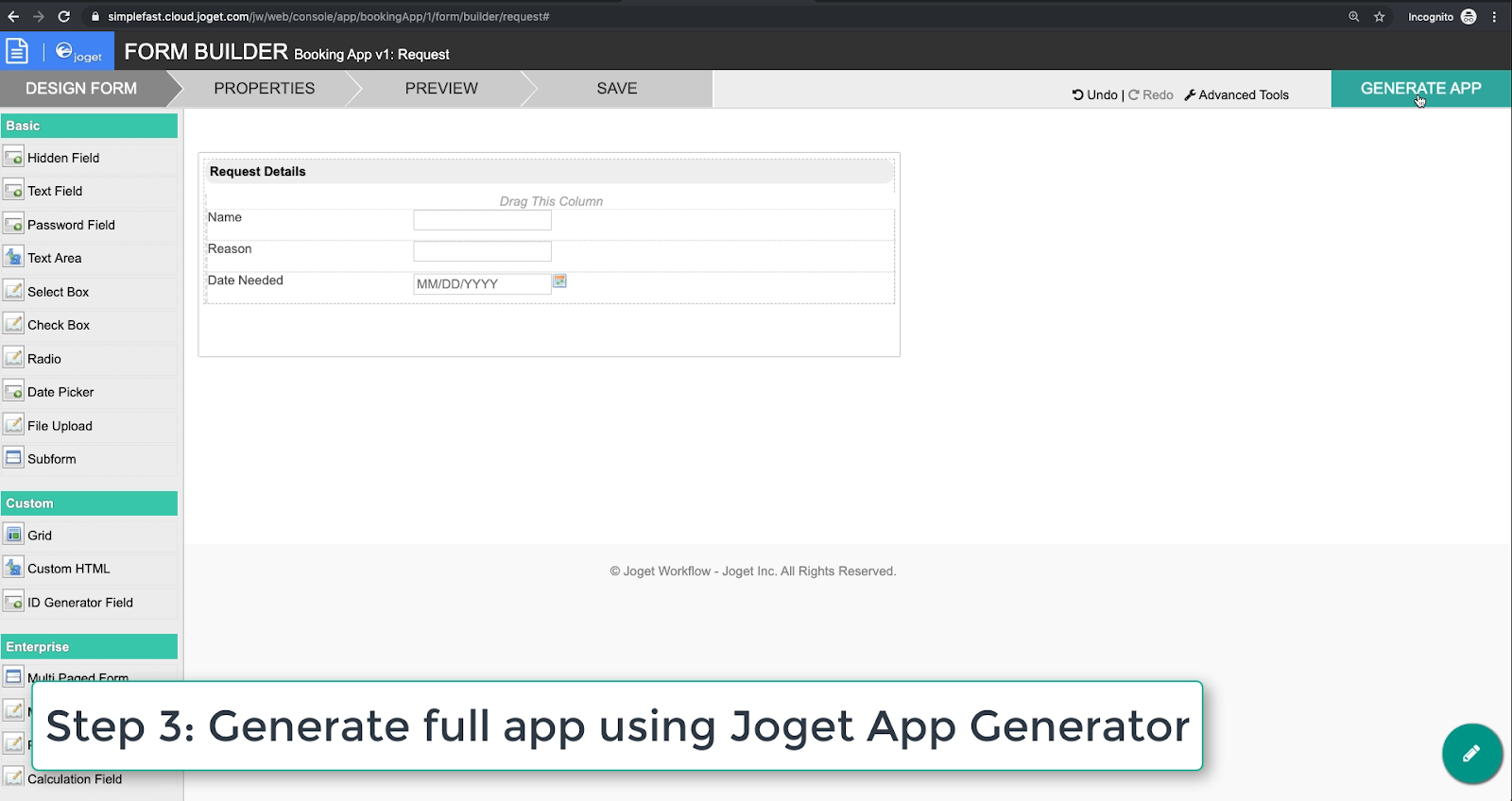Click the Drag This Column handle

(551, 201)
